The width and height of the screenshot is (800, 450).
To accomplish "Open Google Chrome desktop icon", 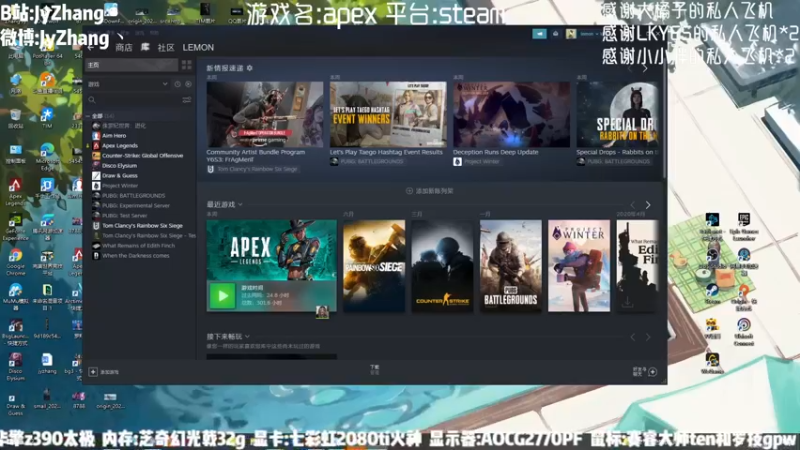I will 15,262.
